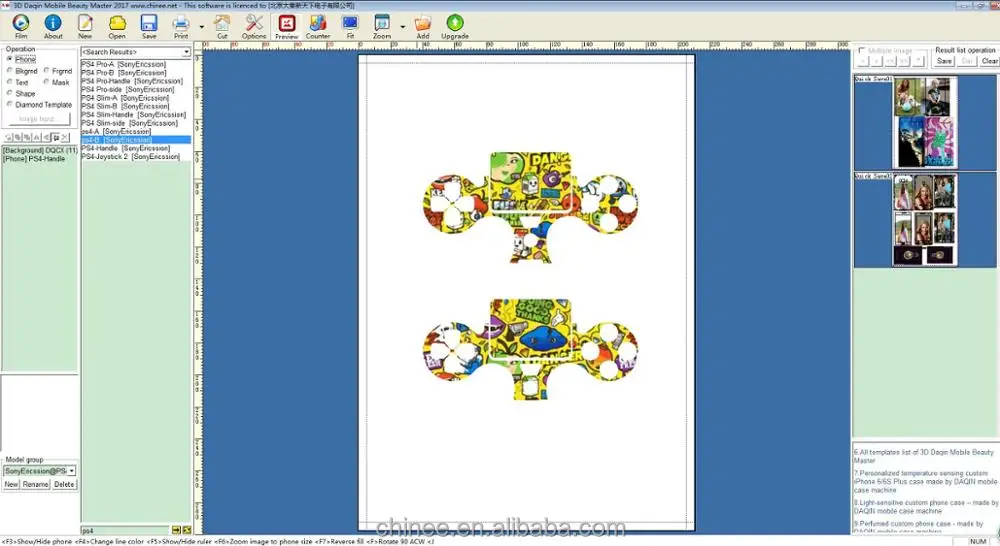Open link about personalized temperature sensing case
The width and height of the screenshot is (1000, 546).
(926, 482)
